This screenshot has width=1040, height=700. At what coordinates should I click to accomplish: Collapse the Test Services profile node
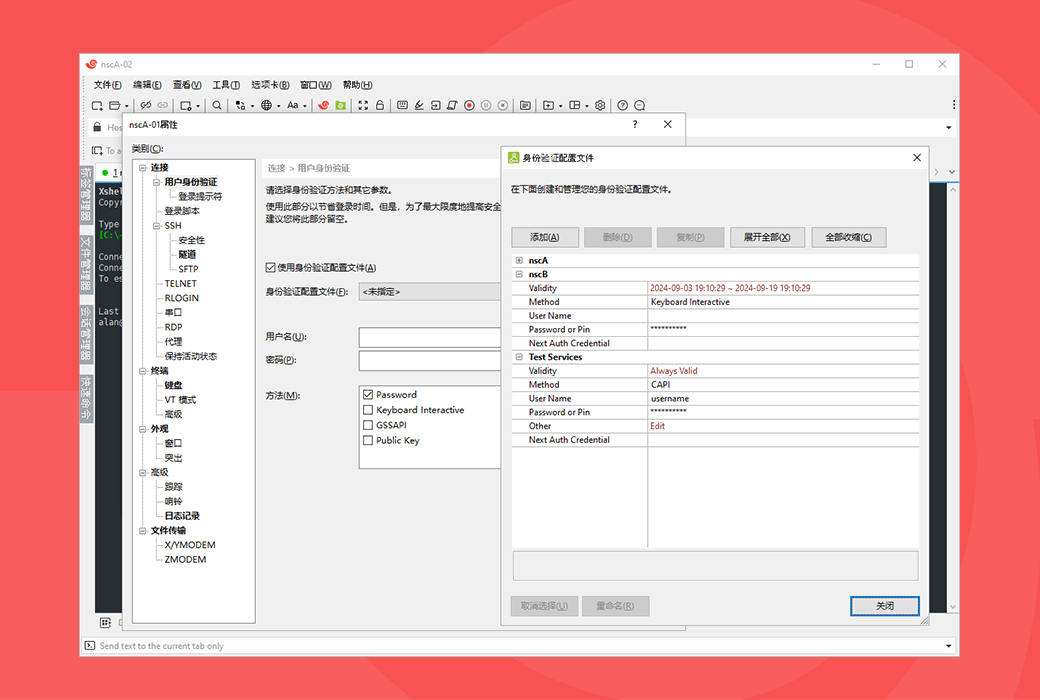pos(519,357)
